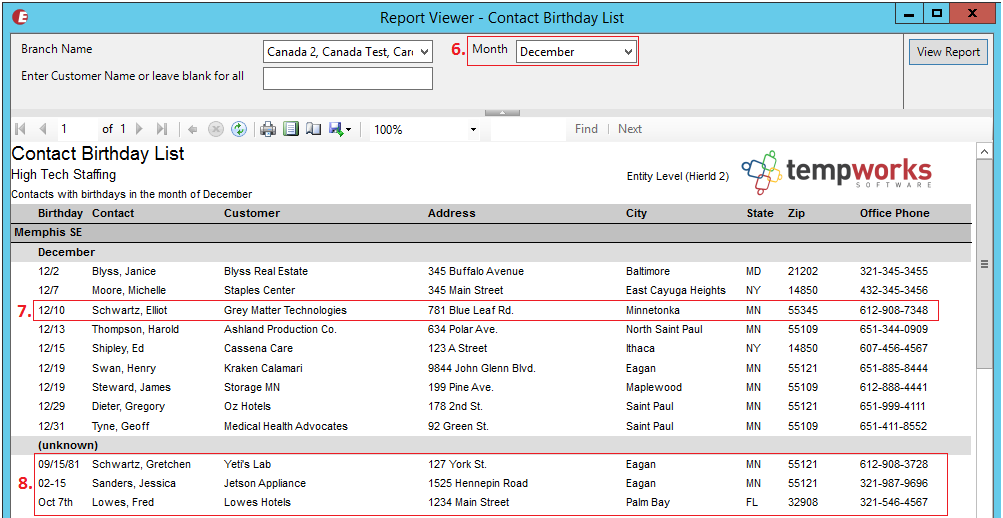This screenshot has width=1003, height=518.
Task: Click Next link in toolbar
Action: click(629, 129)
